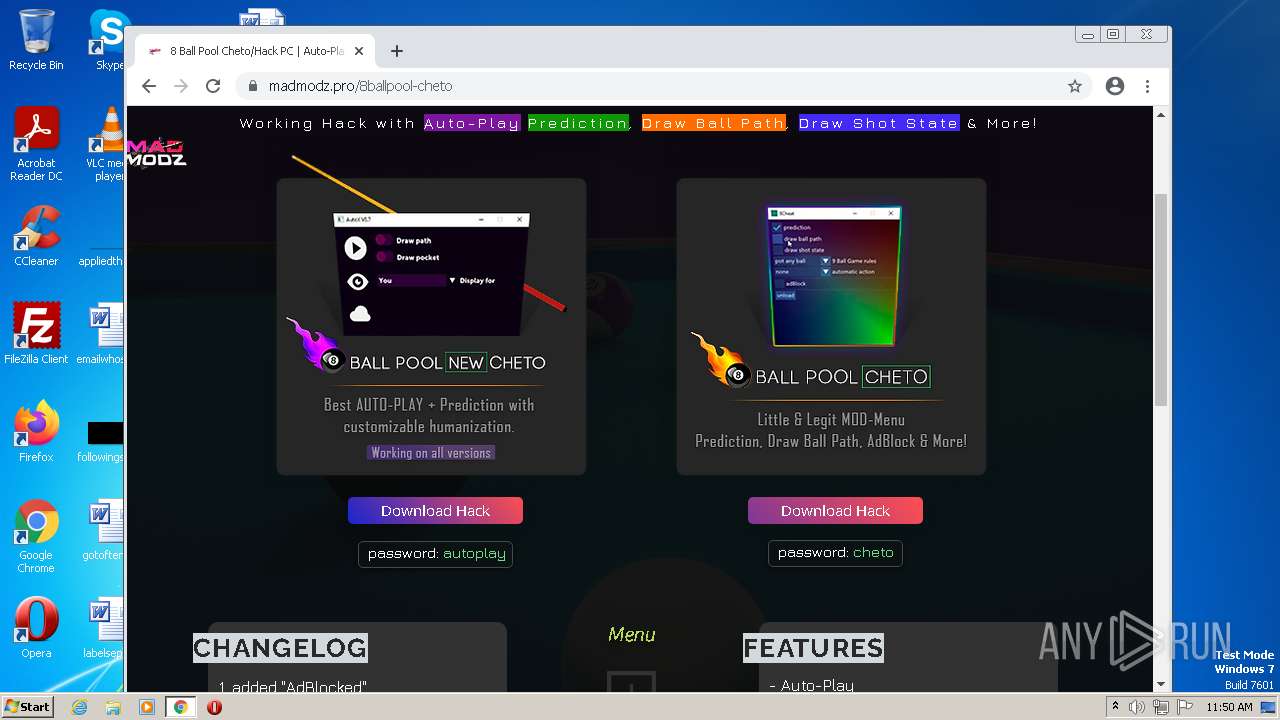Bookmark this page with star icon
The width and height of the screenshot is (1280, 720).
1075,86
